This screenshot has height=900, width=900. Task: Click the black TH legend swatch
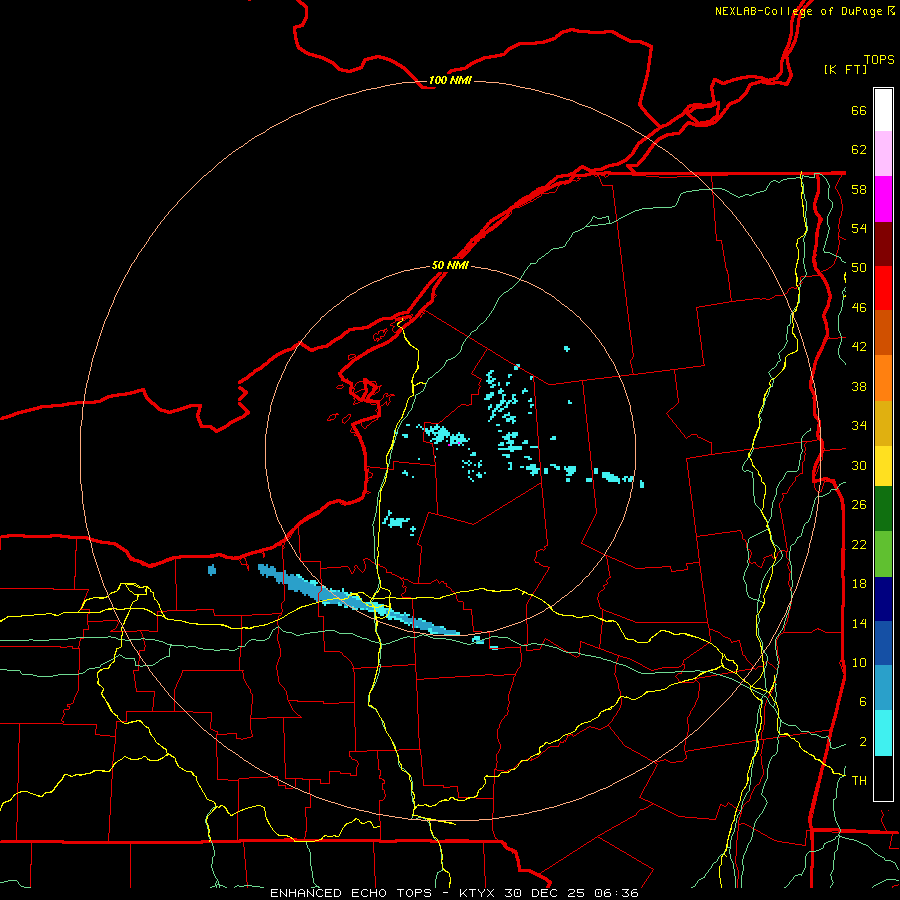883,778
